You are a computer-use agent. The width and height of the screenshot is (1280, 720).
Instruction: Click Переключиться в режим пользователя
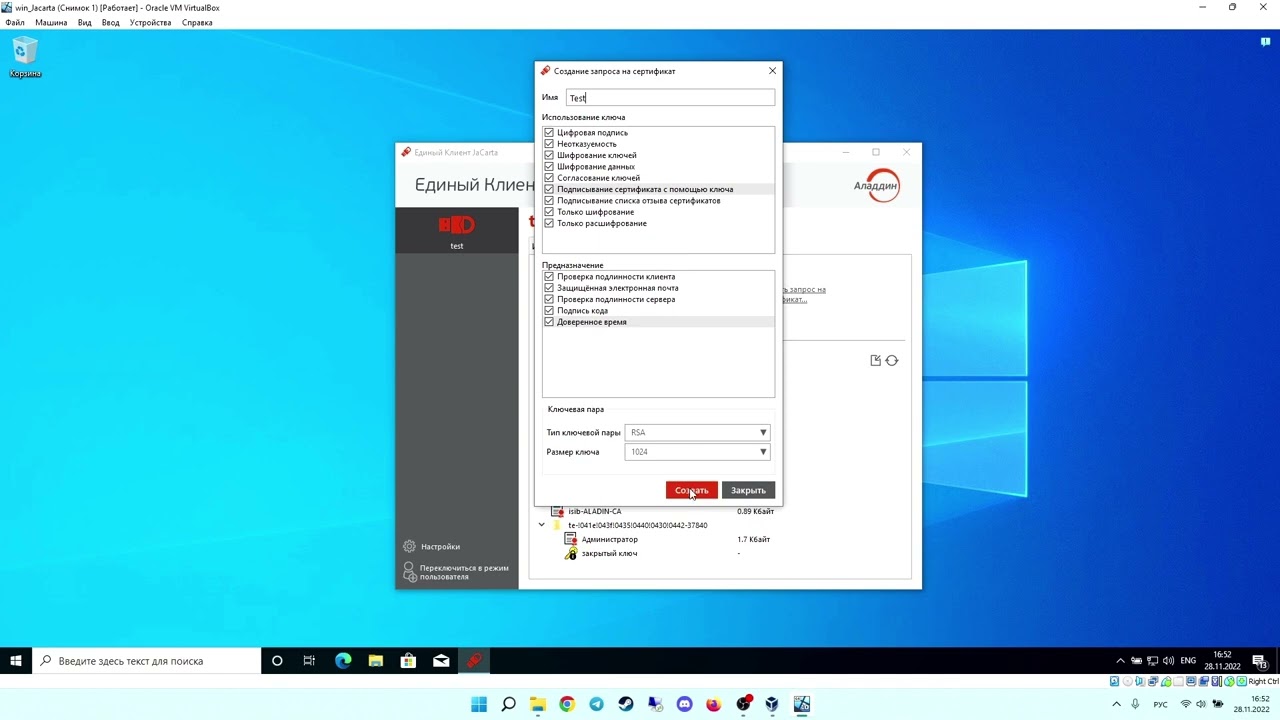click(x=456, y=572)
